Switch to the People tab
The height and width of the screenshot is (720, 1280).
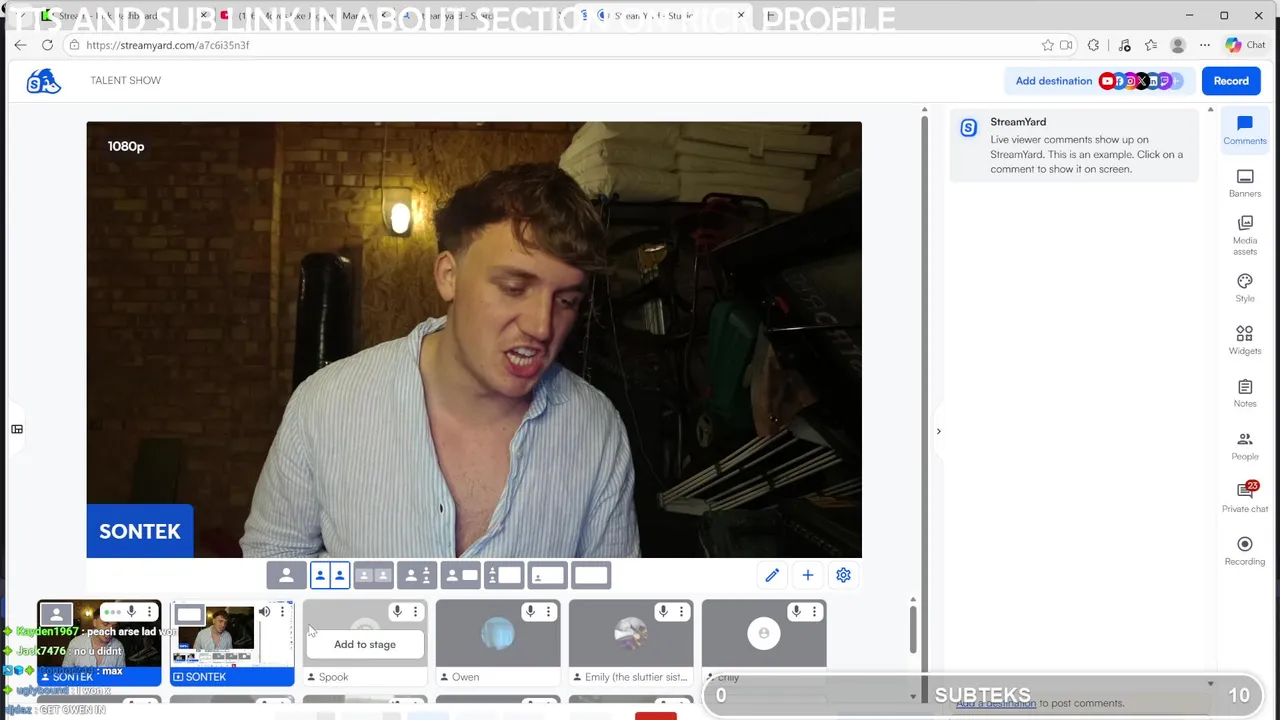pos(1245,446)
